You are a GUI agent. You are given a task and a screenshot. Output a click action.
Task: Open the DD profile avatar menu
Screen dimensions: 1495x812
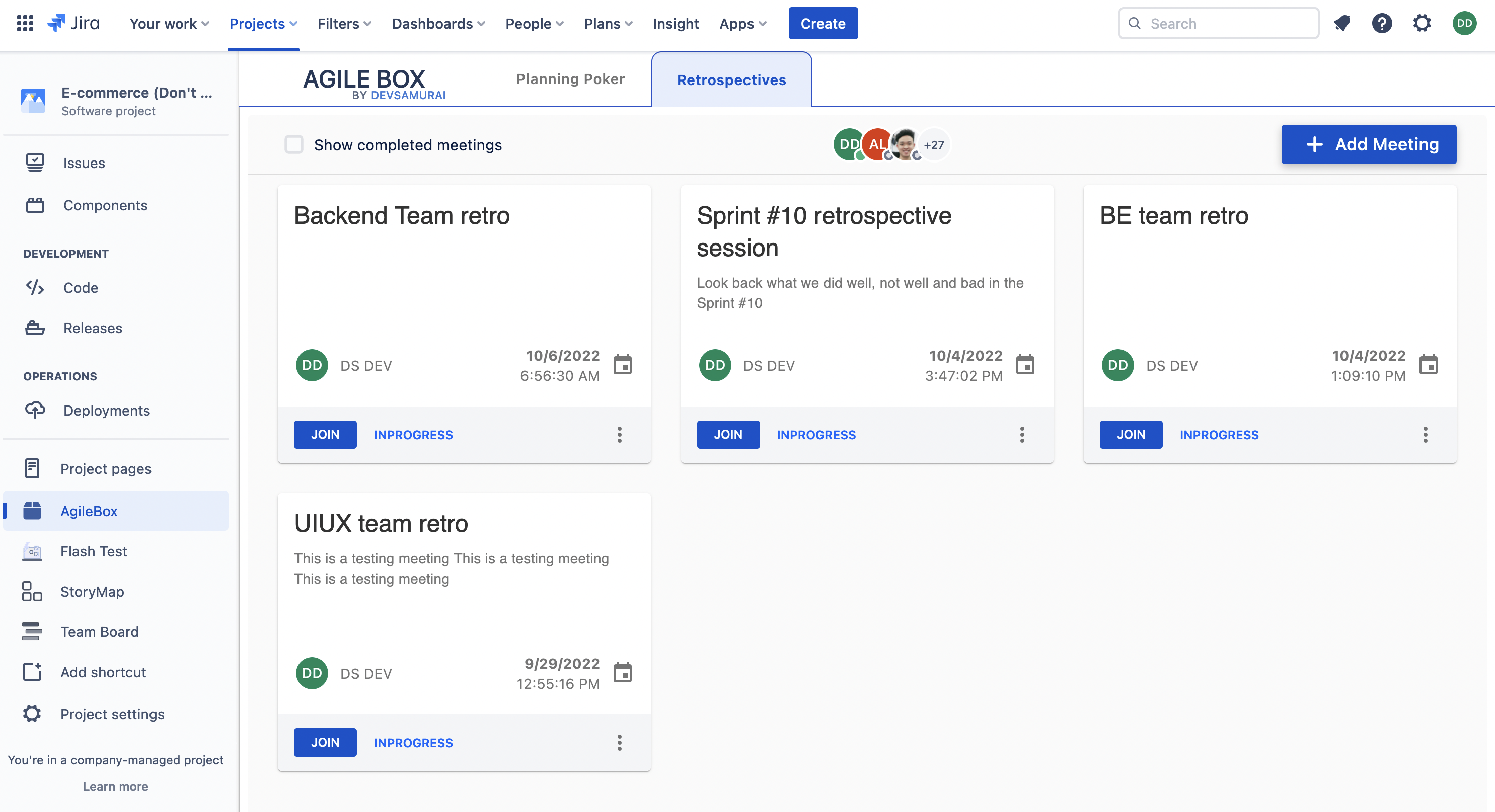(1464, 23)
